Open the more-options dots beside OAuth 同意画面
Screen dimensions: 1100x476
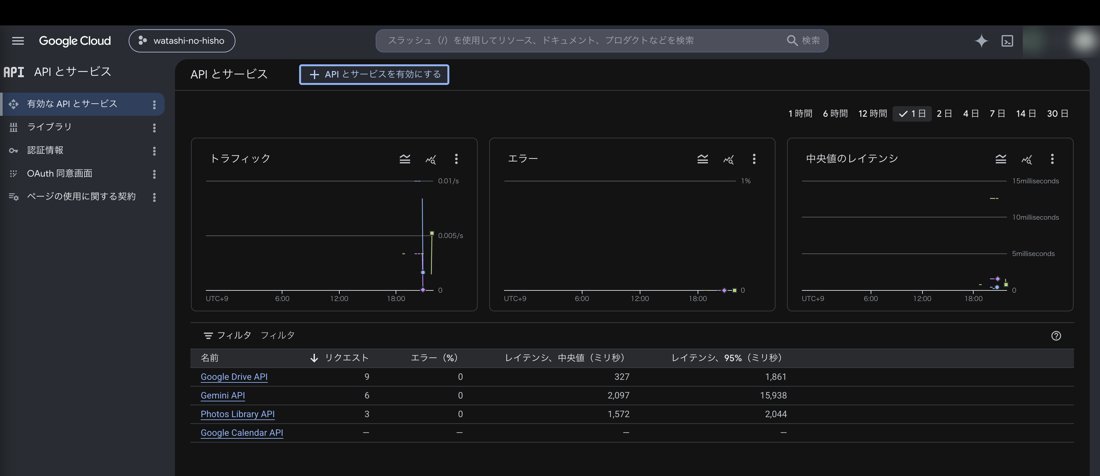point(154,174)
